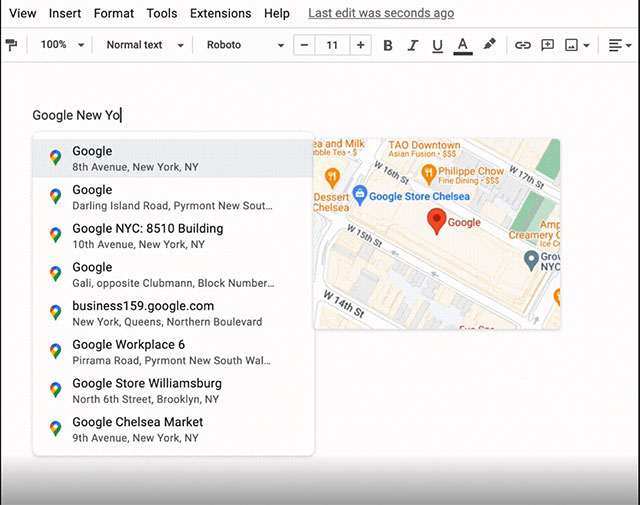The width and height of the screenshot is (640, 505).
Task: Click the 'Last edit was seconds ago' link
Action: [x=381, y=13]
